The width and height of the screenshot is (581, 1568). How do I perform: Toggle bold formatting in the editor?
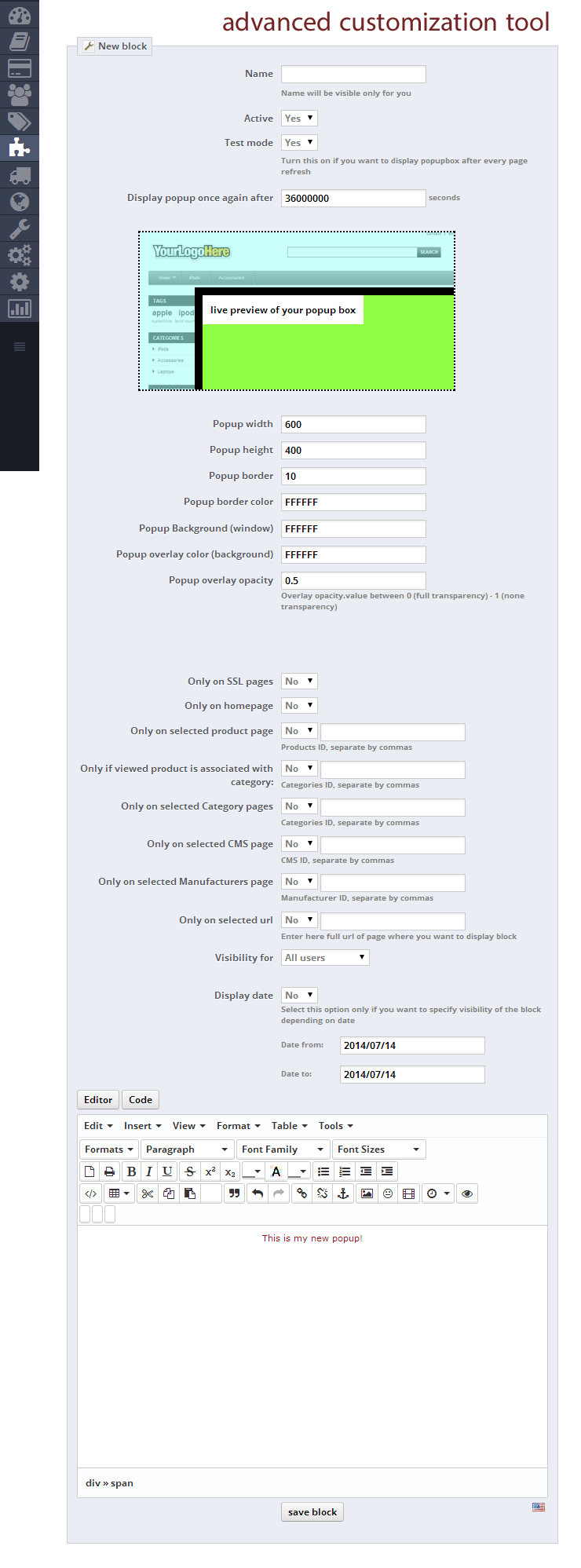(x=131, y=1171)
